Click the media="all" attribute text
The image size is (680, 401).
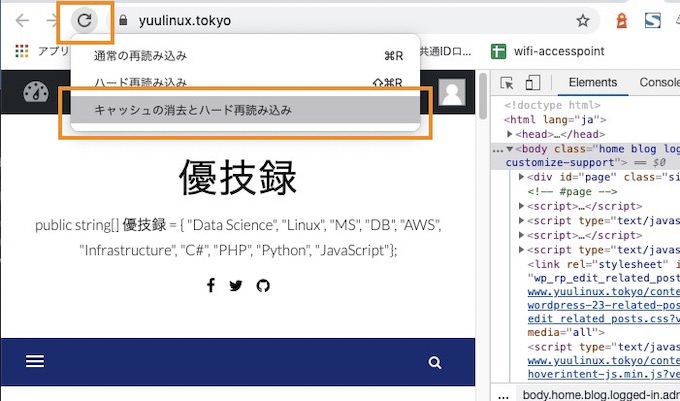566,333
